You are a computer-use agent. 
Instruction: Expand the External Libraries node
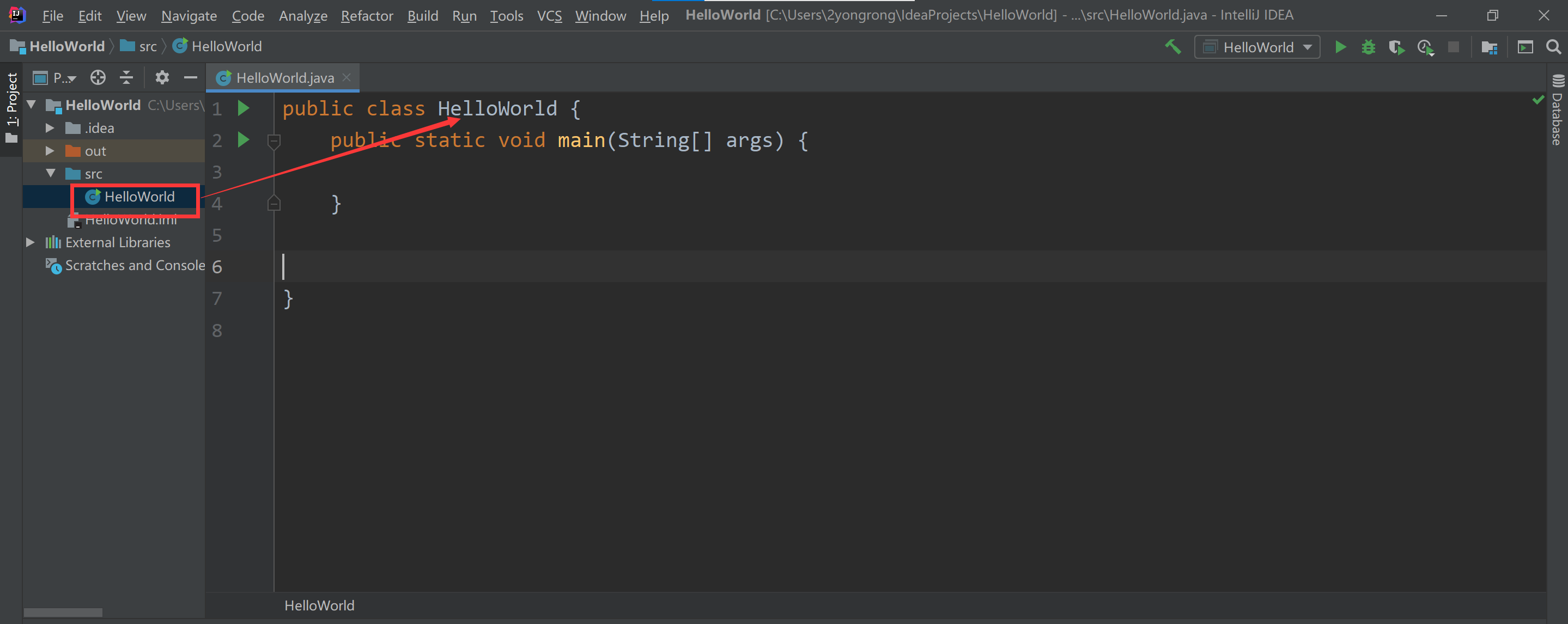31,242
